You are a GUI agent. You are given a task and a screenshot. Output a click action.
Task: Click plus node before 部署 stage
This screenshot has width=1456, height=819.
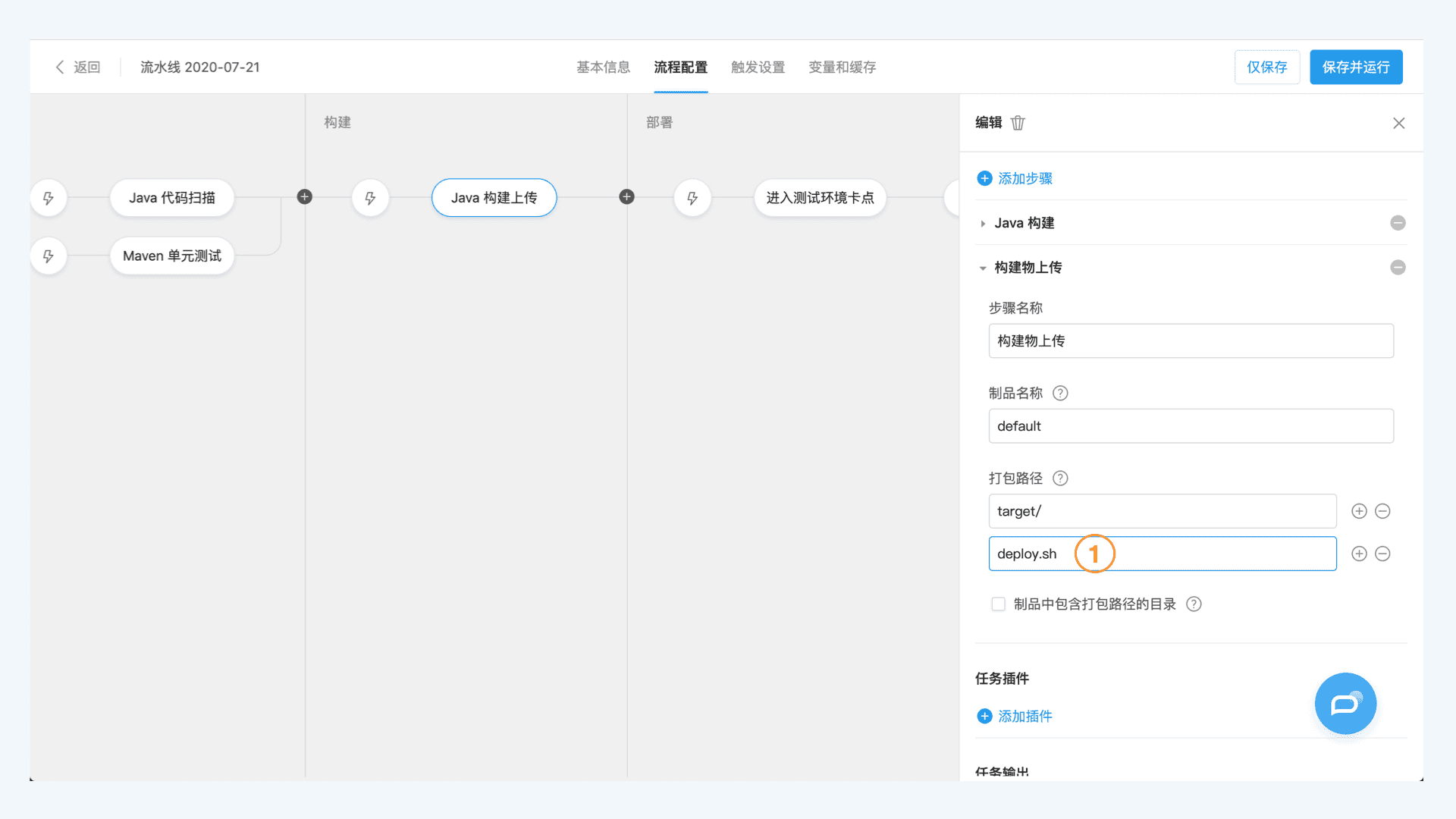pyautogui.click(x=626, y=197)
